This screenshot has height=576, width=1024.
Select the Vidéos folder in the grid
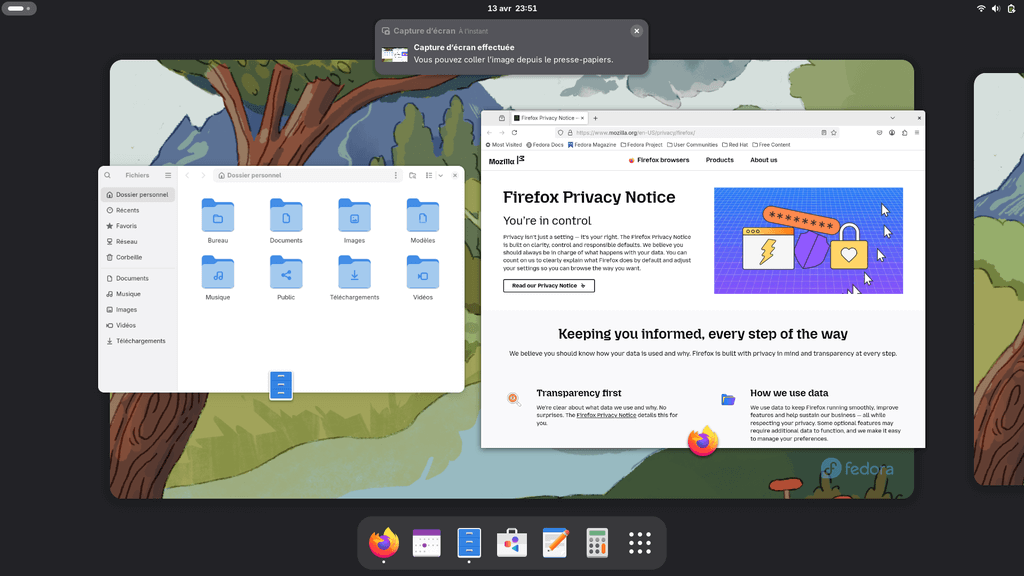[423, 272]
